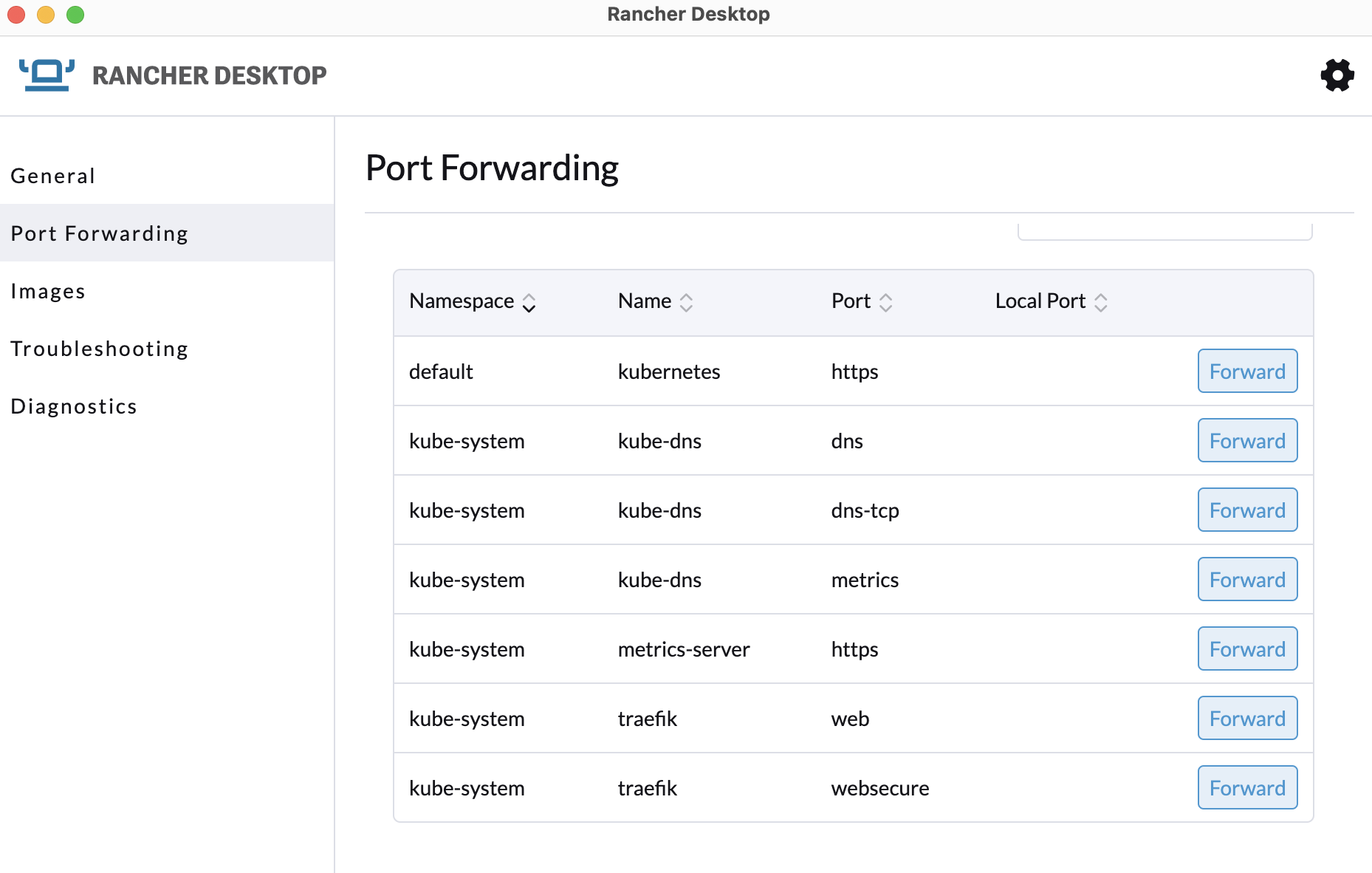Screen dimensions: 1372x873
Task: Forward the kube-dns dns-tcp port
Action: [x=1247, y=510]
